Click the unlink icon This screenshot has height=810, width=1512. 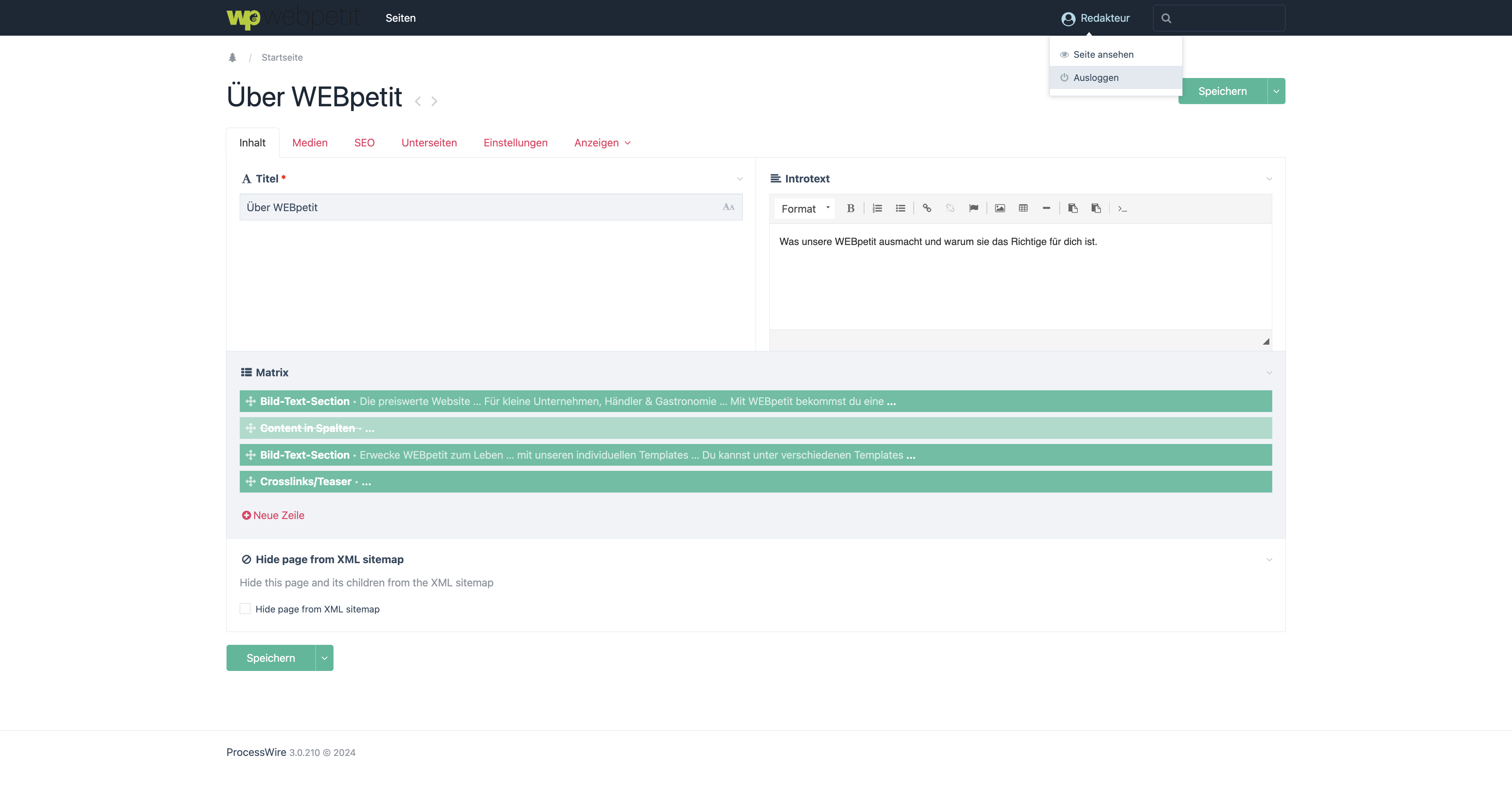pyautogui.click(x=950, y=209)
